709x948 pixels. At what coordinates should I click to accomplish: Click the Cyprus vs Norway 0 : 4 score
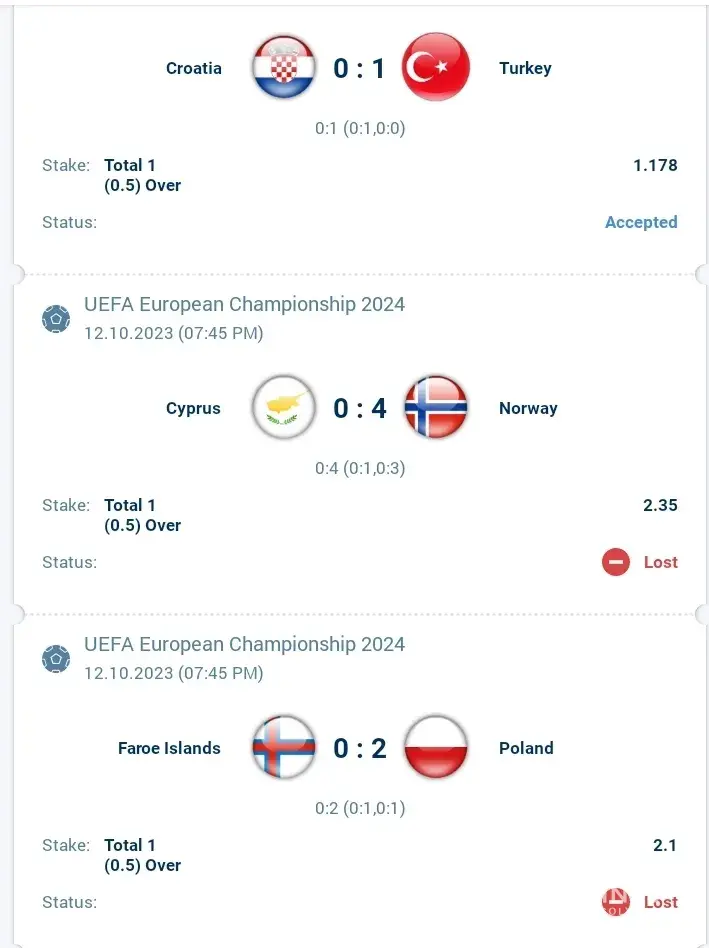coord(360,408)
